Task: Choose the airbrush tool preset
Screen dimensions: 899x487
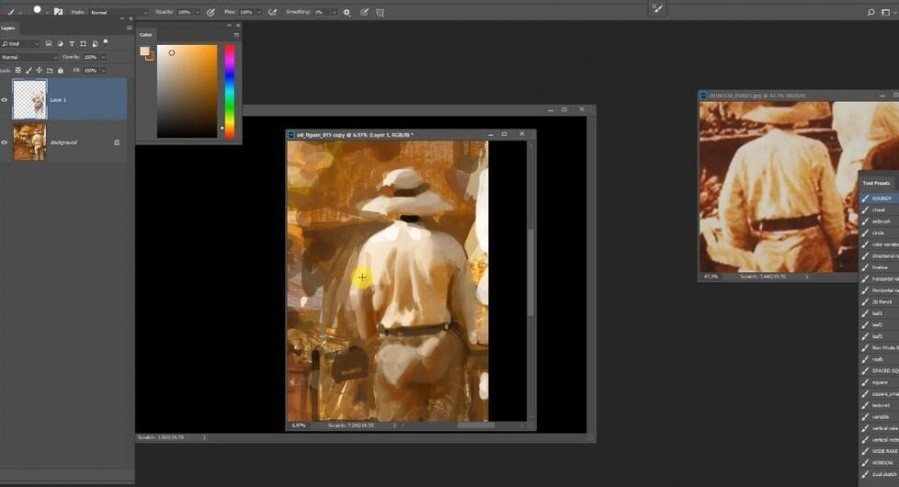Action: (880, 221)
